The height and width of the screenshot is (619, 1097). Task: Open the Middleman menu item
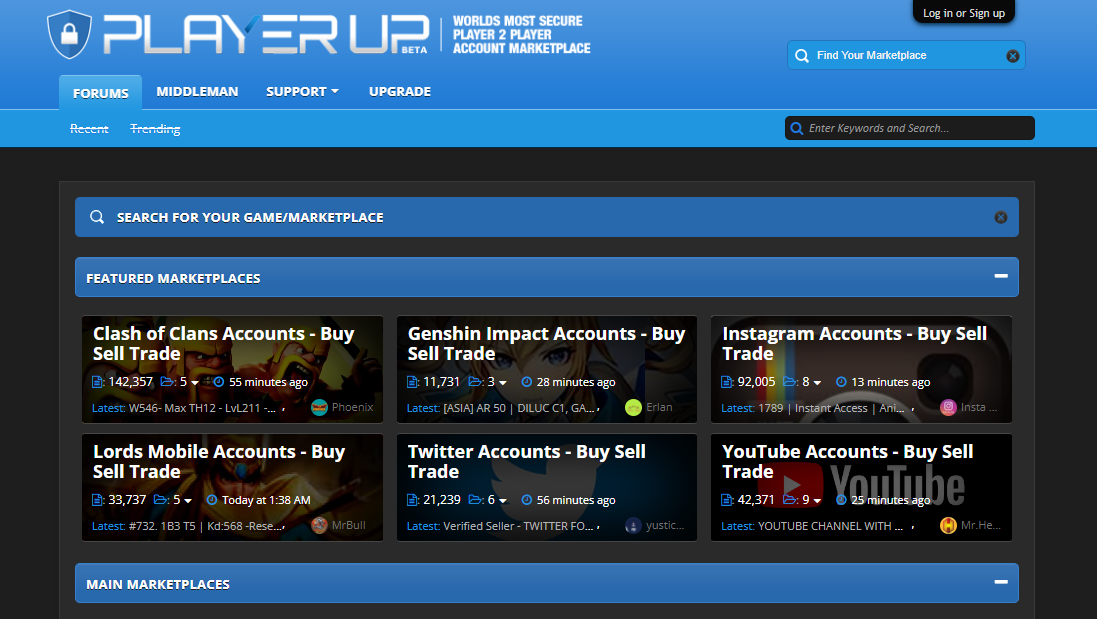197,92
